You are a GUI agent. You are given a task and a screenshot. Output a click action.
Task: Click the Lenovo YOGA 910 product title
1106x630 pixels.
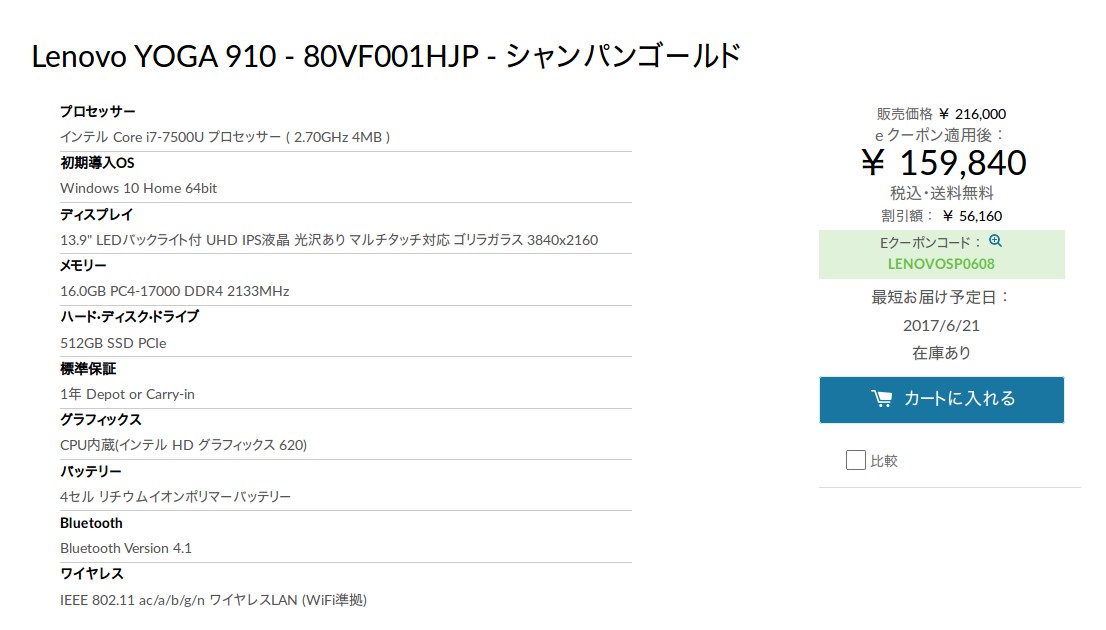[386, 56]
